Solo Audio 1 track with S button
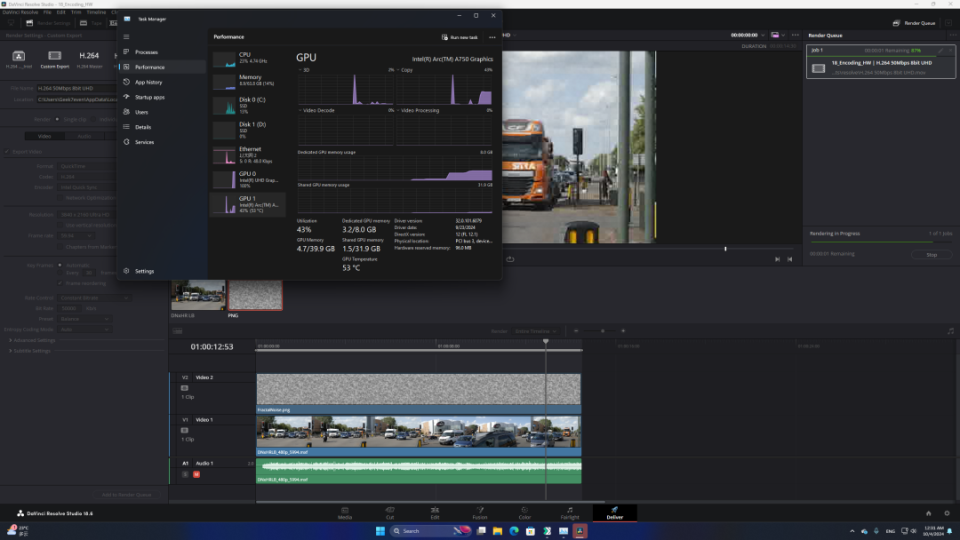960x540 pixels. click(x=185, y=474)
